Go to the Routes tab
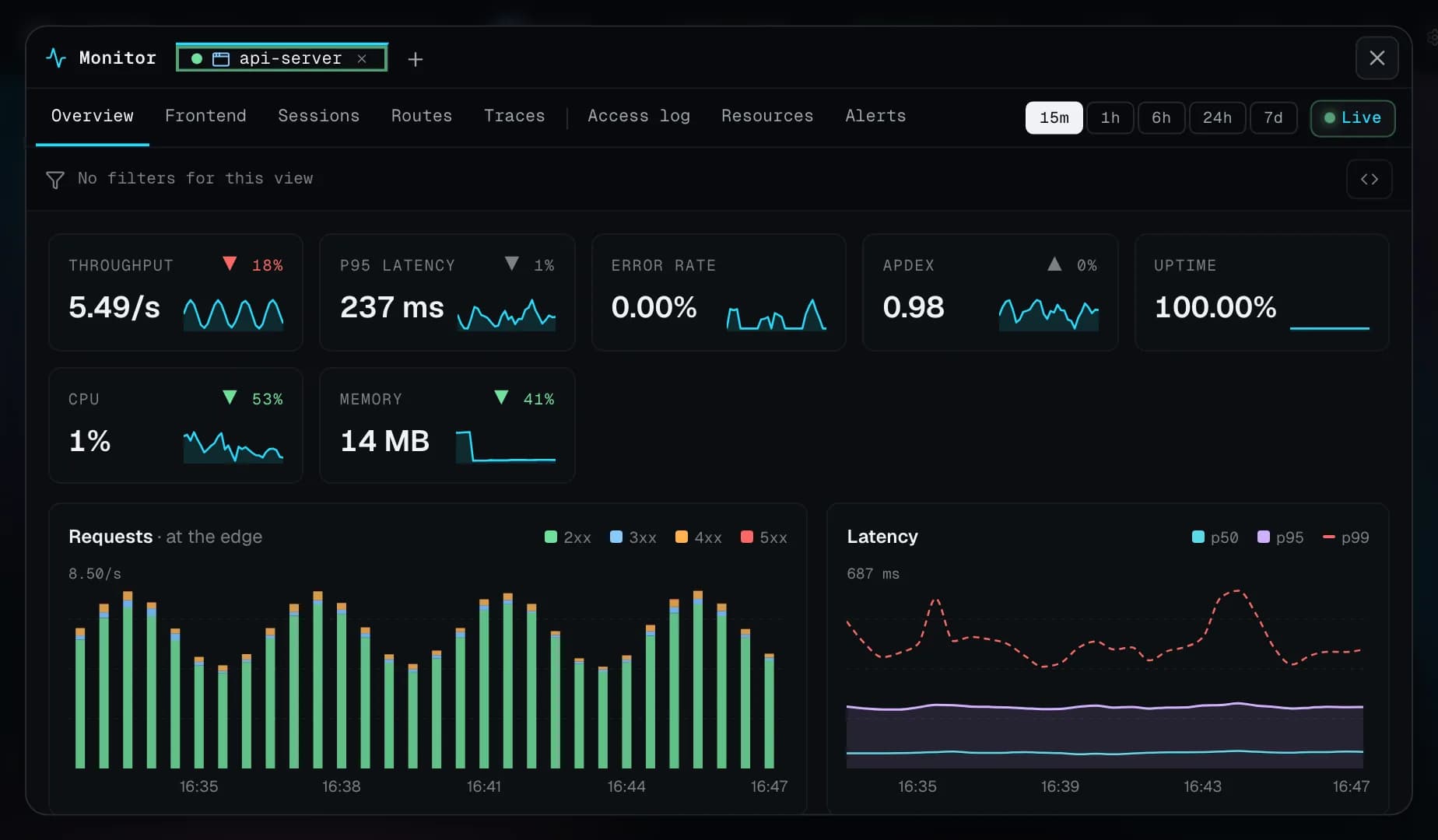 point(421,116)
